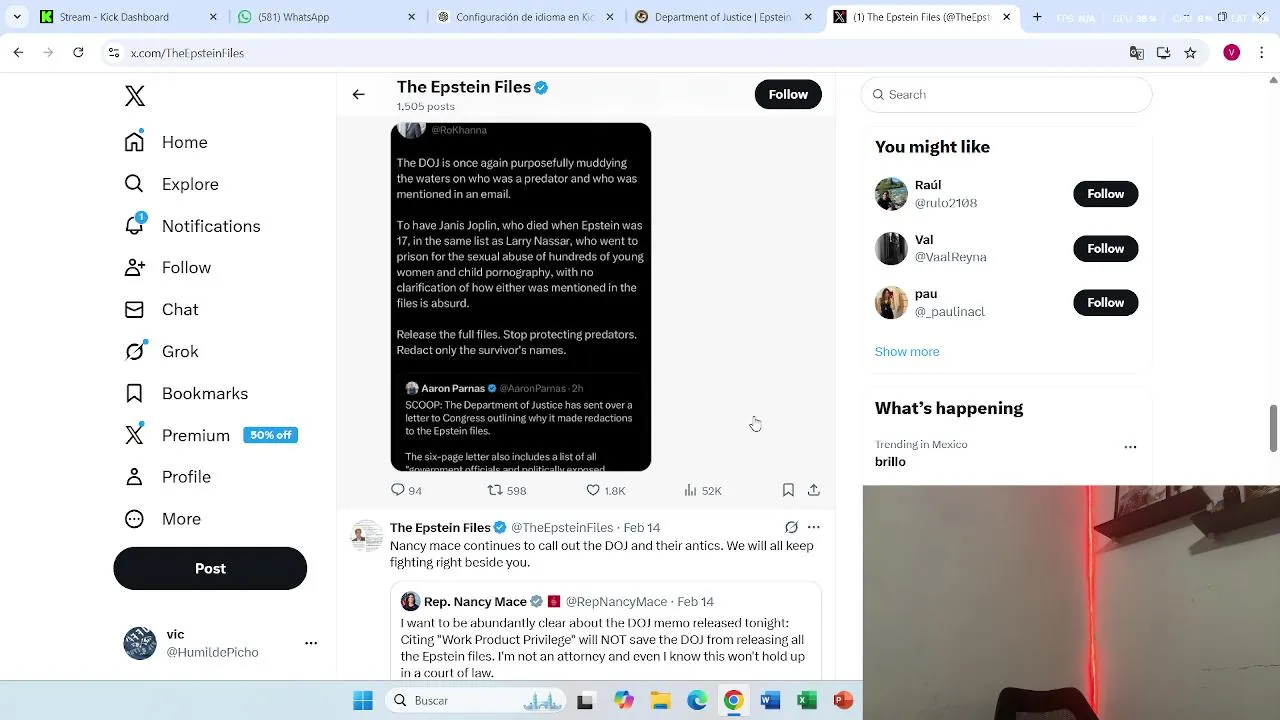This screenshot has height=720, width=1280.
Task: Open the reply icon showing 94 comments
Action: click(x=406, y=490)
